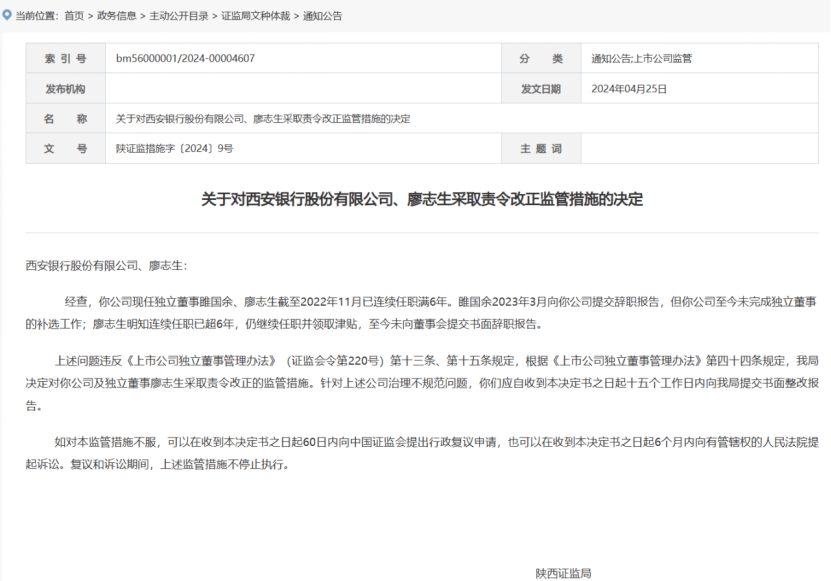
Task: Select the category text 通知公告;上市公司监管
Action: click(x=640, y=58)
